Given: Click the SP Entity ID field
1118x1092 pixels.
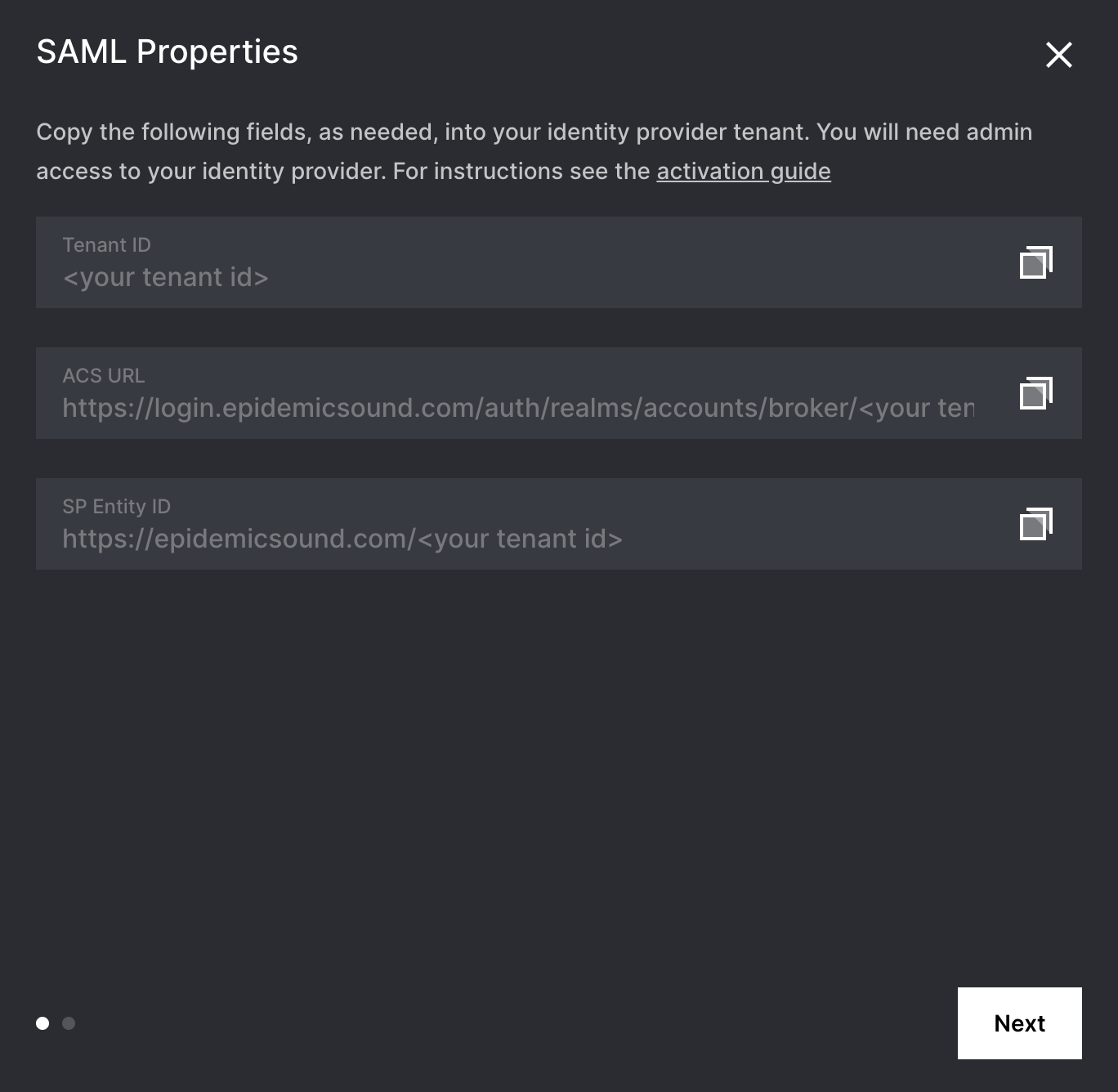Looking at the screenshot, I should [x=341, y=539].
